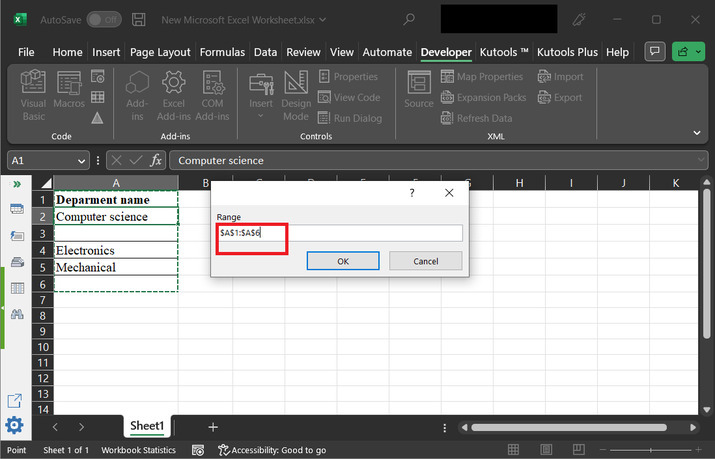Click the XML Import button
Screen dimensions: 715x459
click(560, 77)
